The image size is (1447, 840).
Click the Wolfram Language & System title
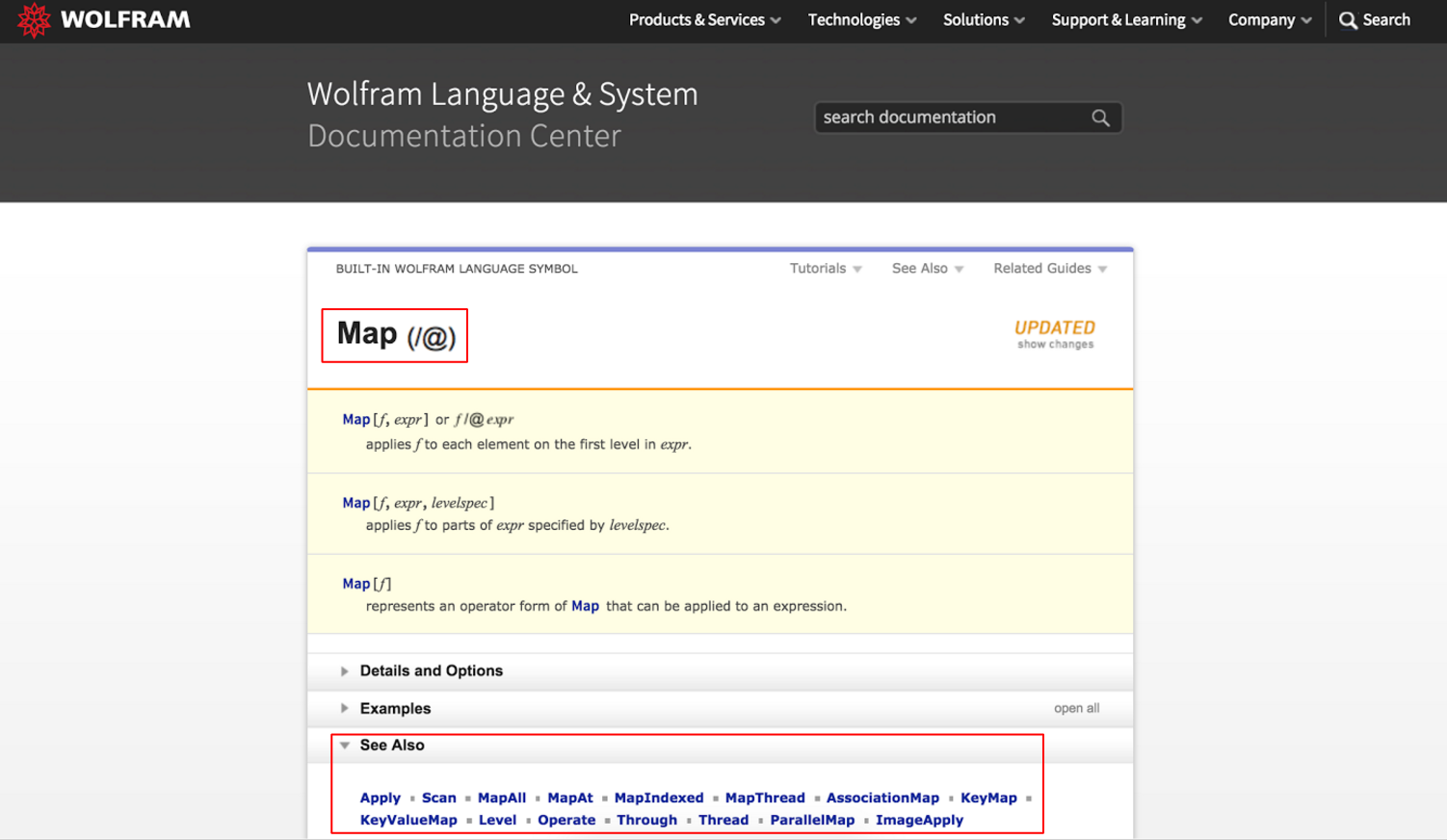coord(502,94)
